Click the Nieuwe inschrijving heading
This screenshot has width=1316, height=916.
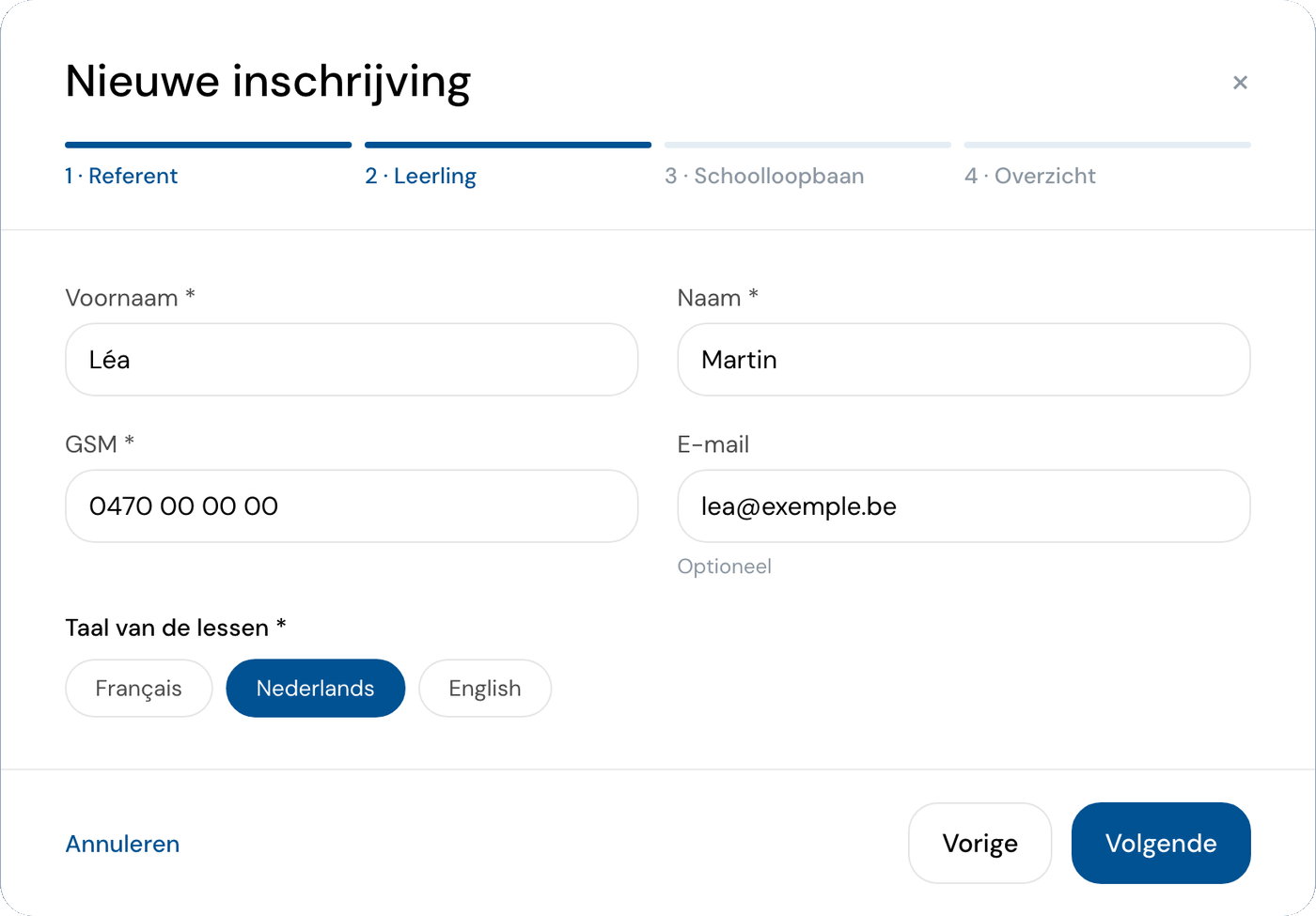268,83
